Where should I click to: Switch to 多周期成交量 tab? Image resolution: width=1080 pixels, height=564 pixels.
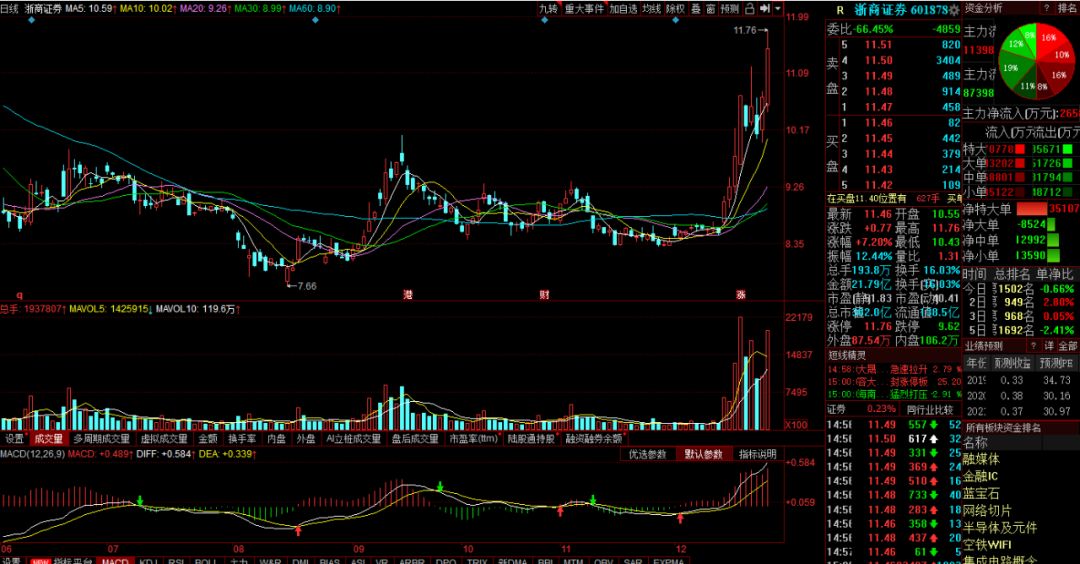[101, 439]
